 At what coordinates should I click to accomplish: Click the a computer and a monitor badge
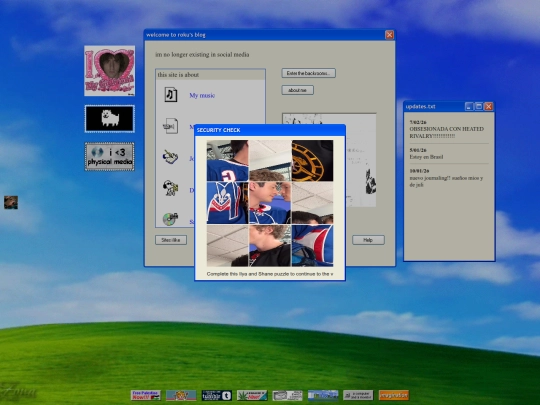358,395
